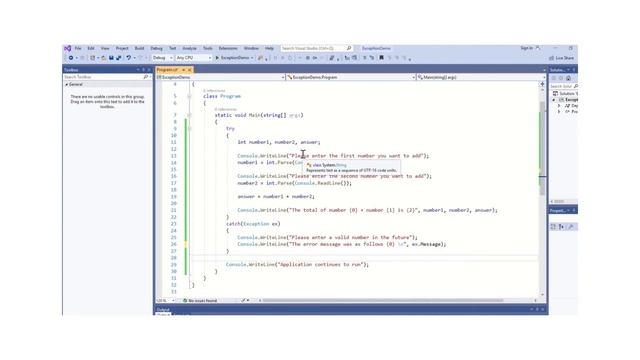The image size is (640, 360).
Task: Click the Output panel title
Action: pos(163,309)
